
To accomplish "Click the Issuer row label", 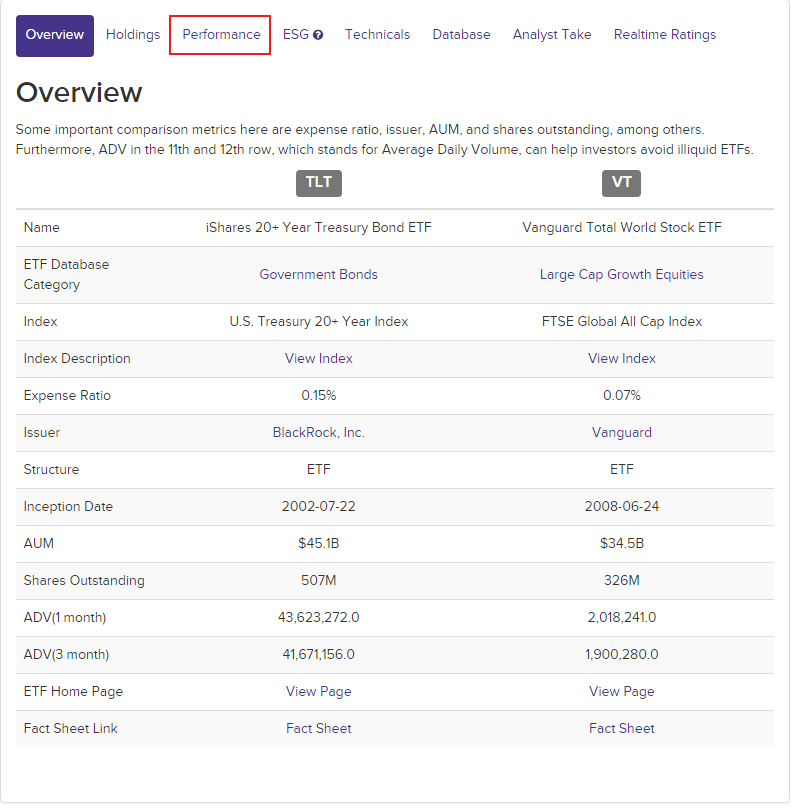I will coord(42,433).
